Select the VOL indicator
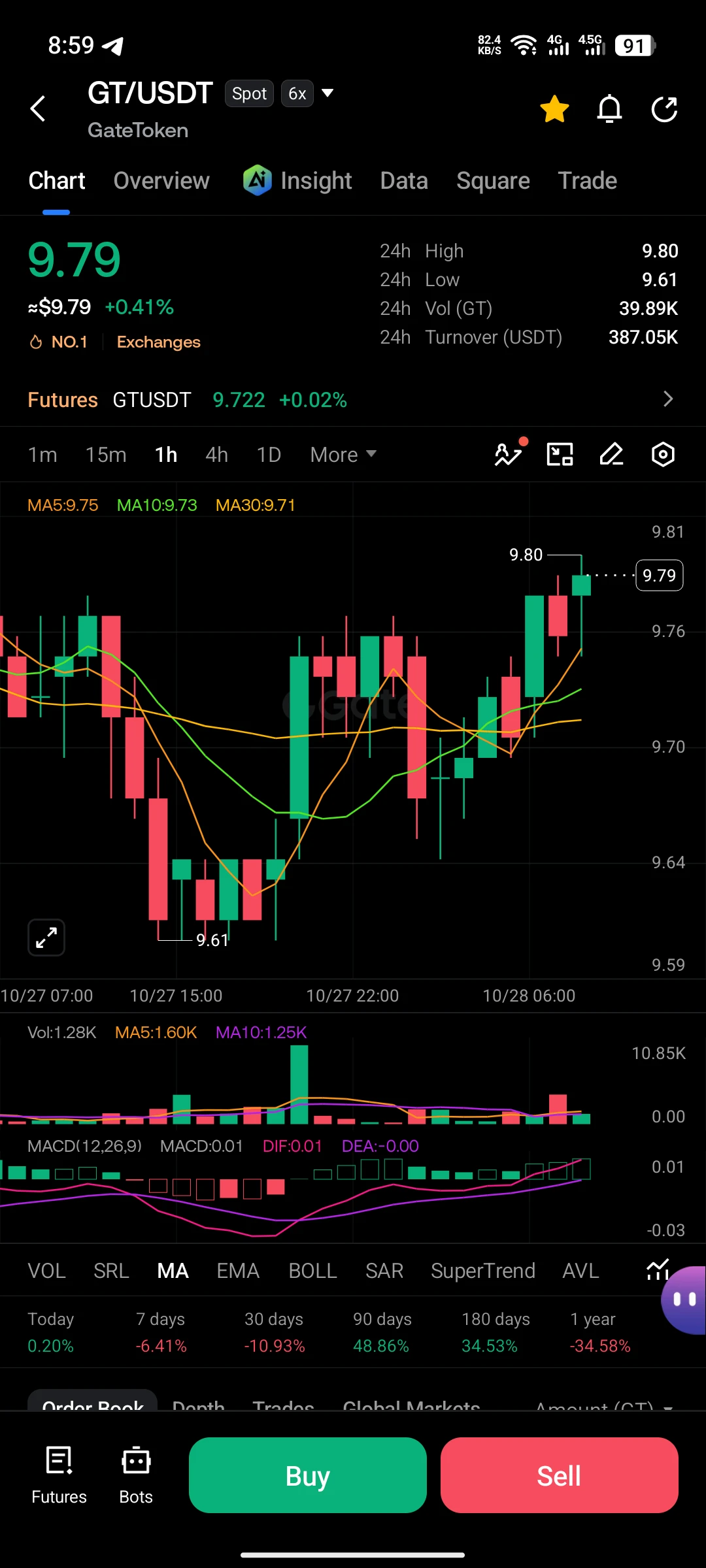Screen dimensions: 706x1568 [46, 1270]
